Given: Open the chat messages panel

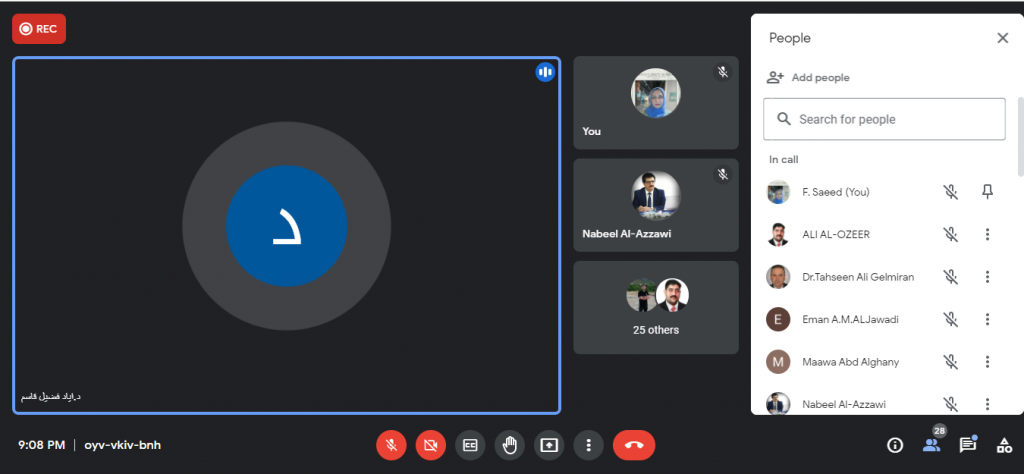Looking at the screenshot, I should pos(968,445).
